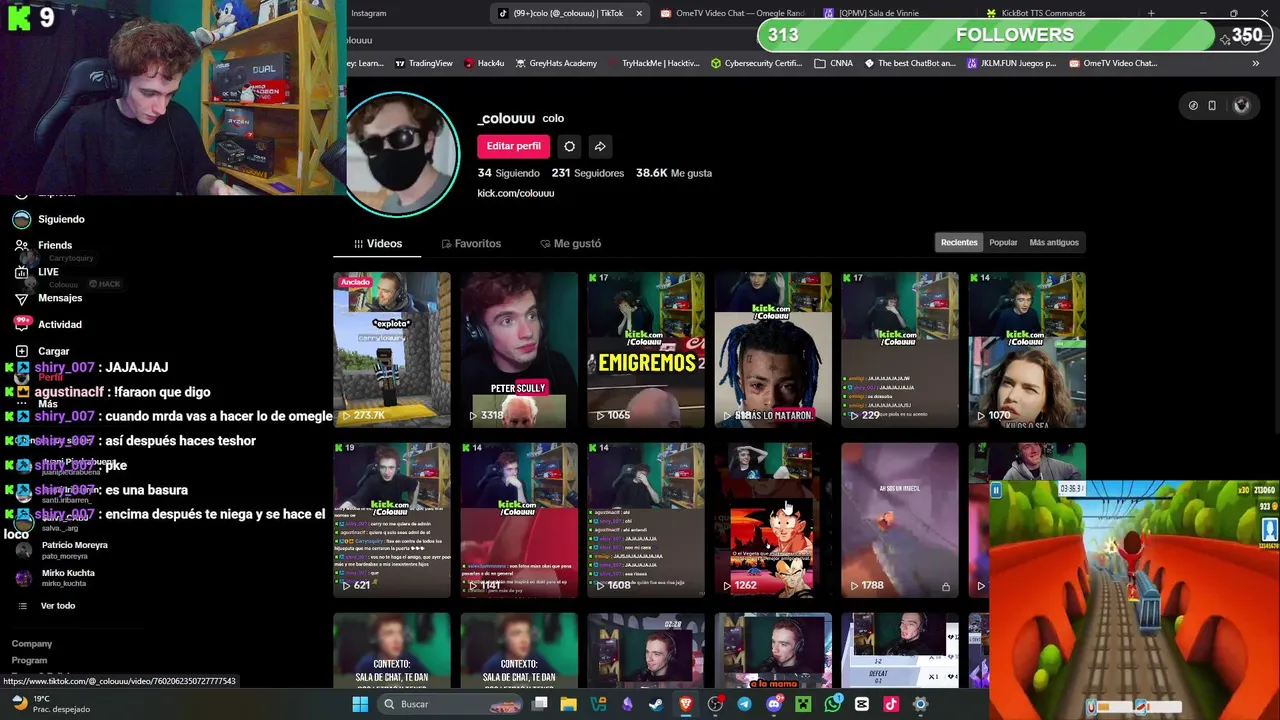
Task: Show more bookmarks via the chevron
Action: (x=1255, y=63)
